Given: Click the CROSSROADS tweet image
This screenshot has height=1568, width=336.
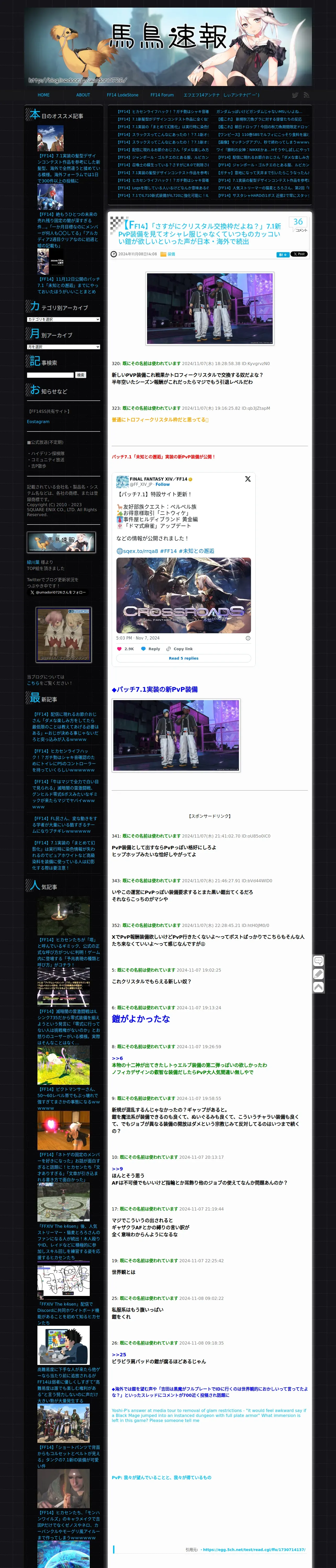Looking at the screenshot, I should point(183,595).
